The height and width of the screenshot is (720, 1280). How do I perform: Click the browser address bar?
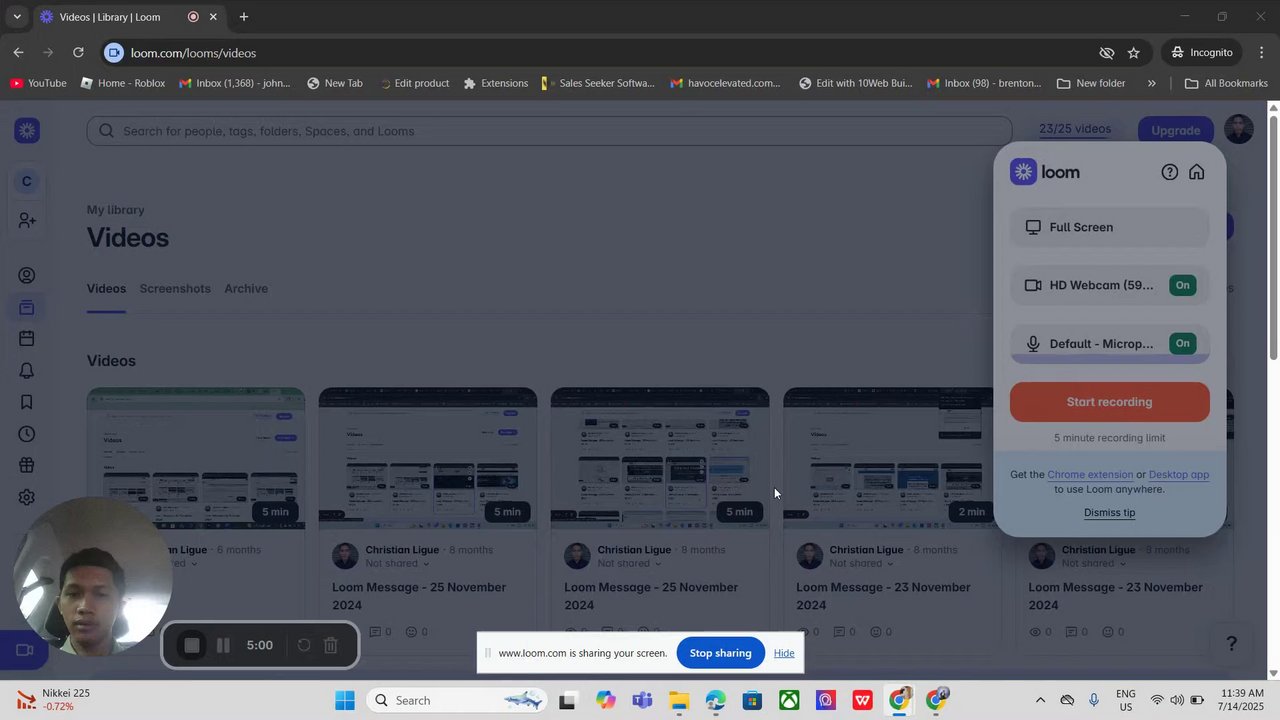coord(600,53)
